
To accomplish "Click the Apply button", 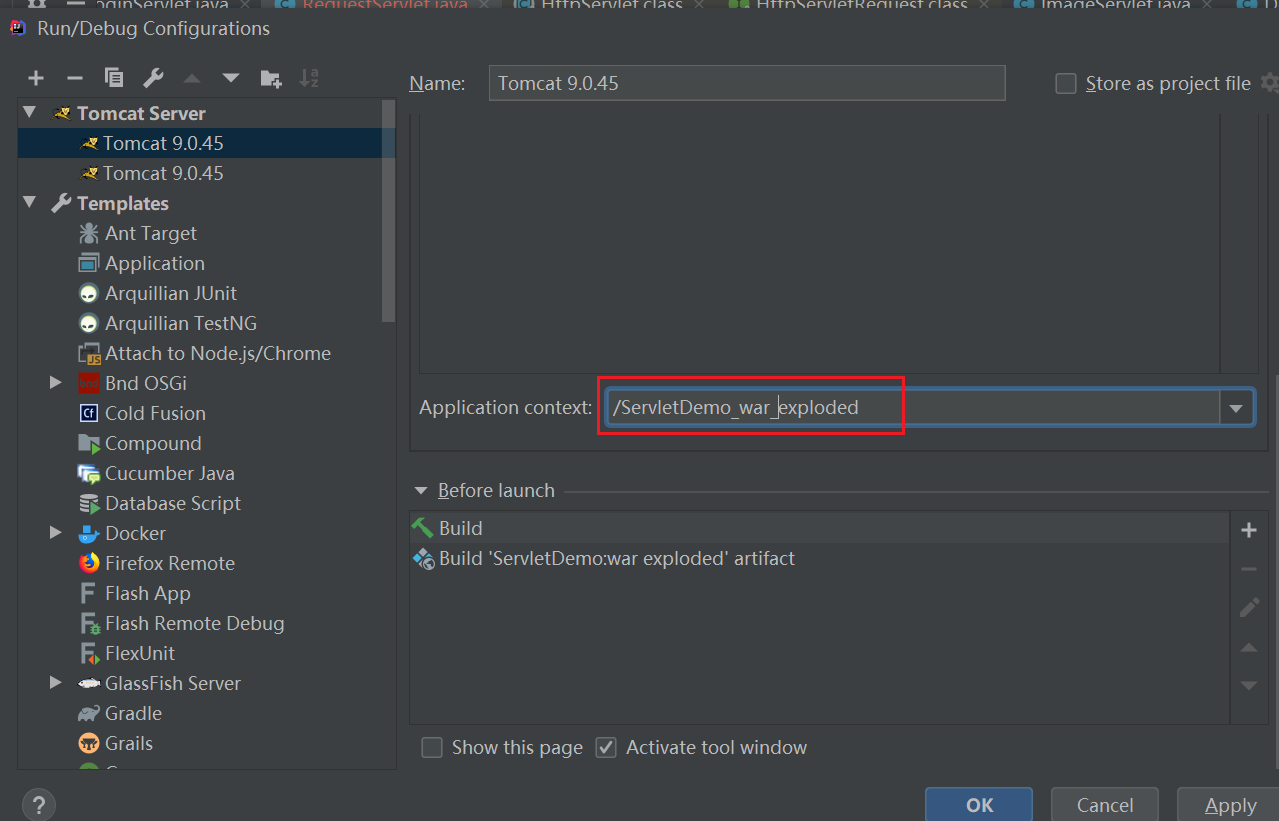I will (1230, 805).
